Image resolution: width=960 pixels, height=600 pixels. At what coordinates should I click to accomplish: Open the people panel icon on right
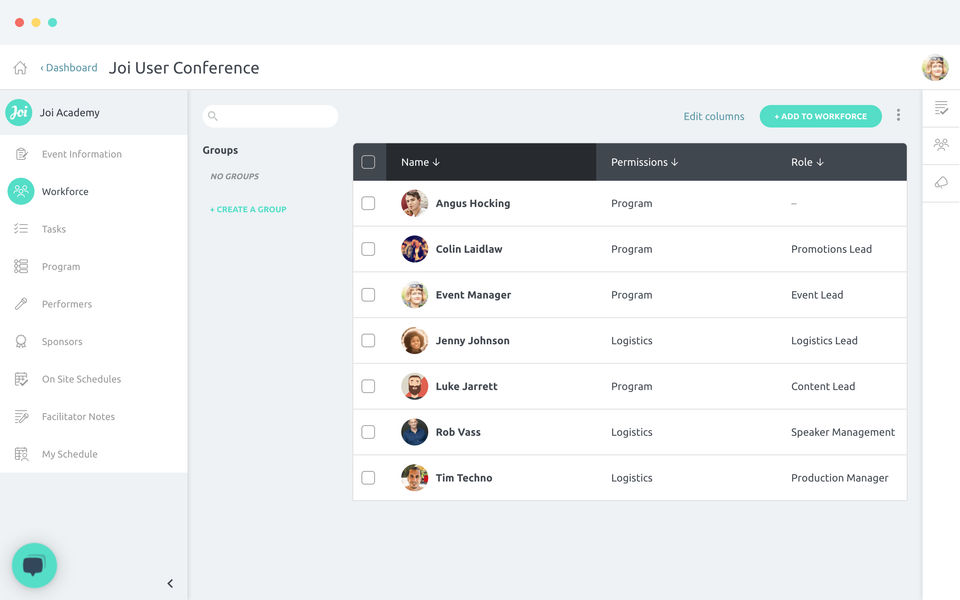click(x=941, y=145)
